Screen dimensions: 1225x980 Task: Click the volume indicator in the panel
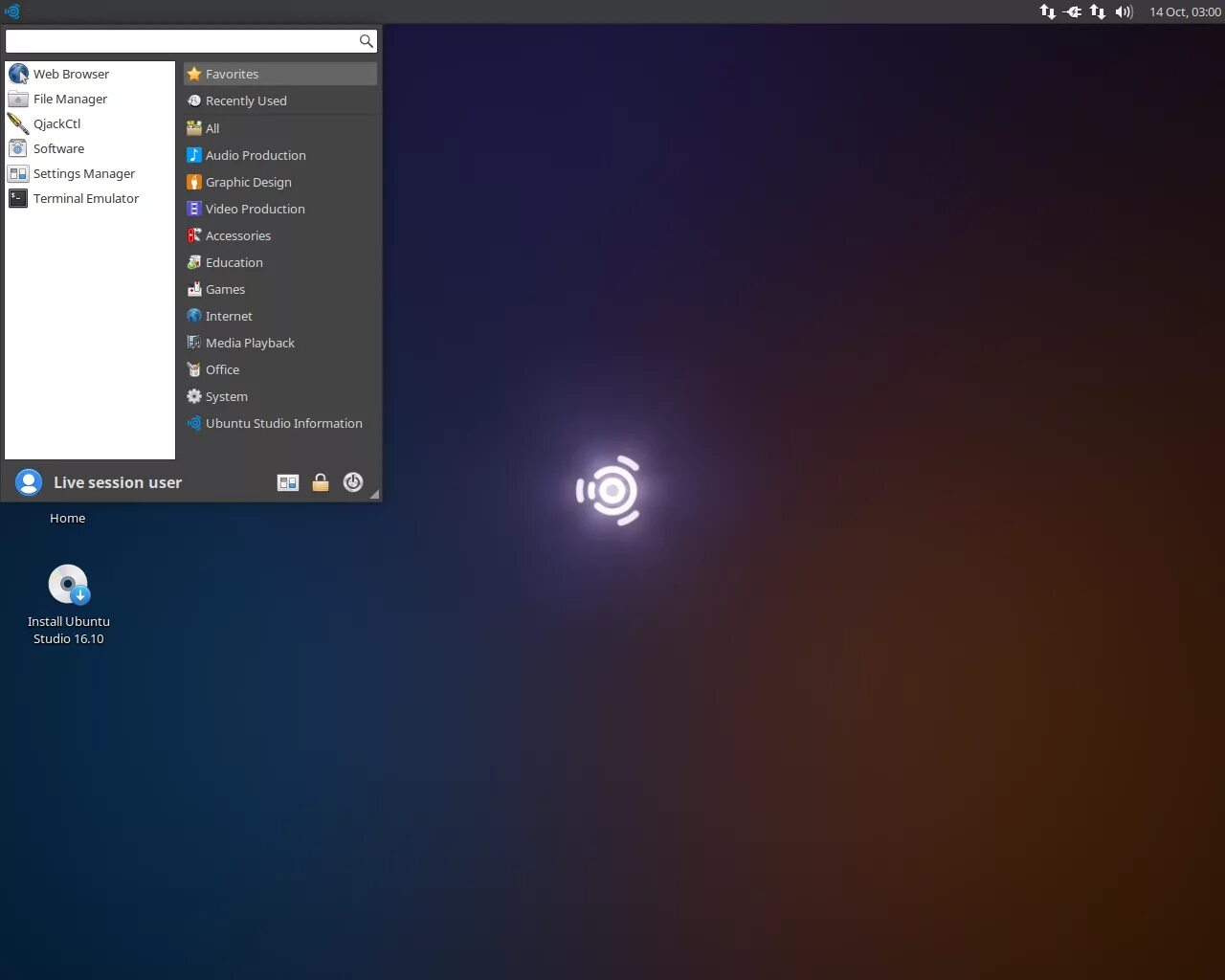click(x=1123, y=12)
